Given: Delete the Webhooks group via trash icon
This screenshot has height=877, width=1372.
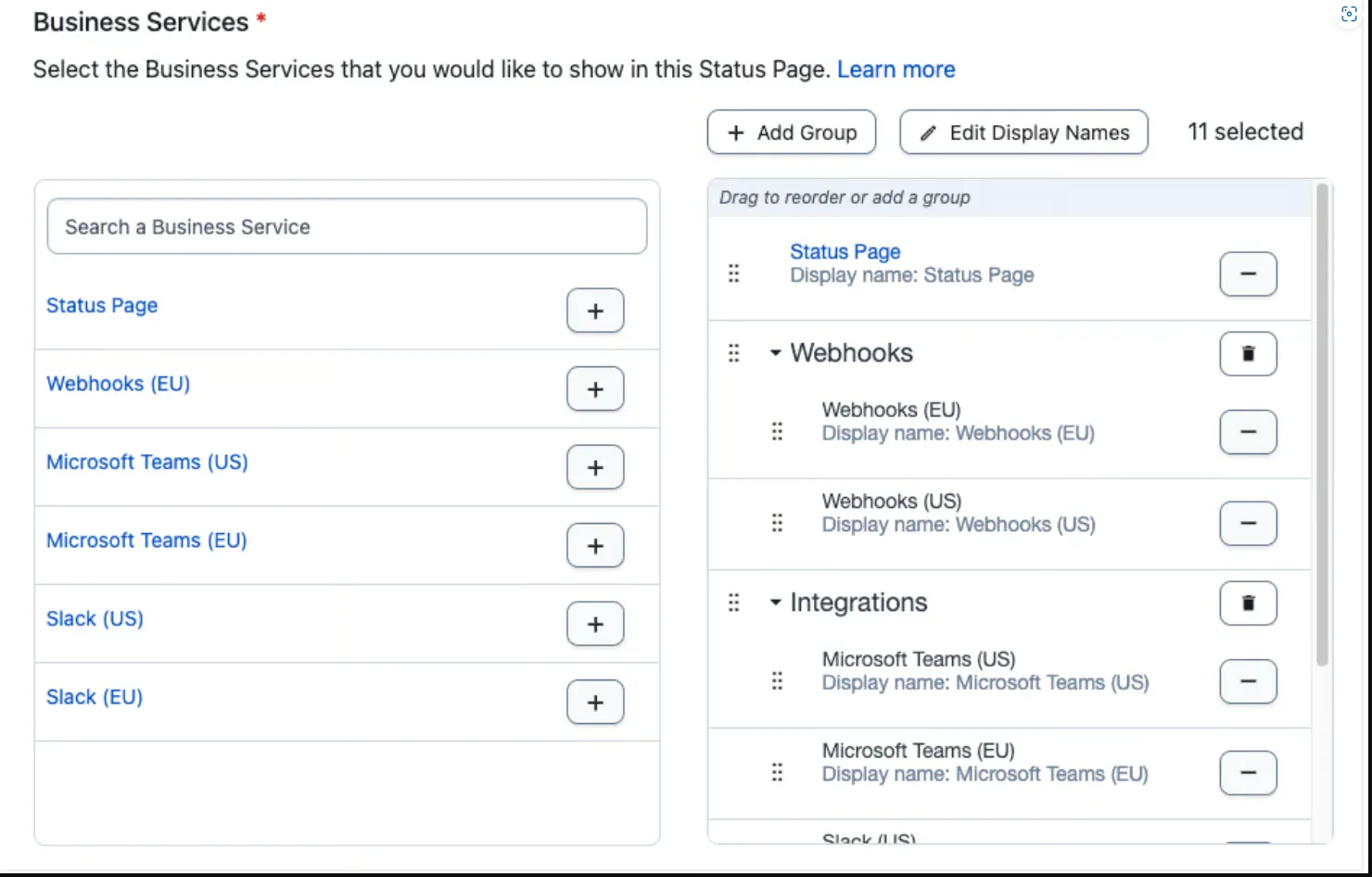Looking at the screenshot, I should click(x=1248, y=353).
